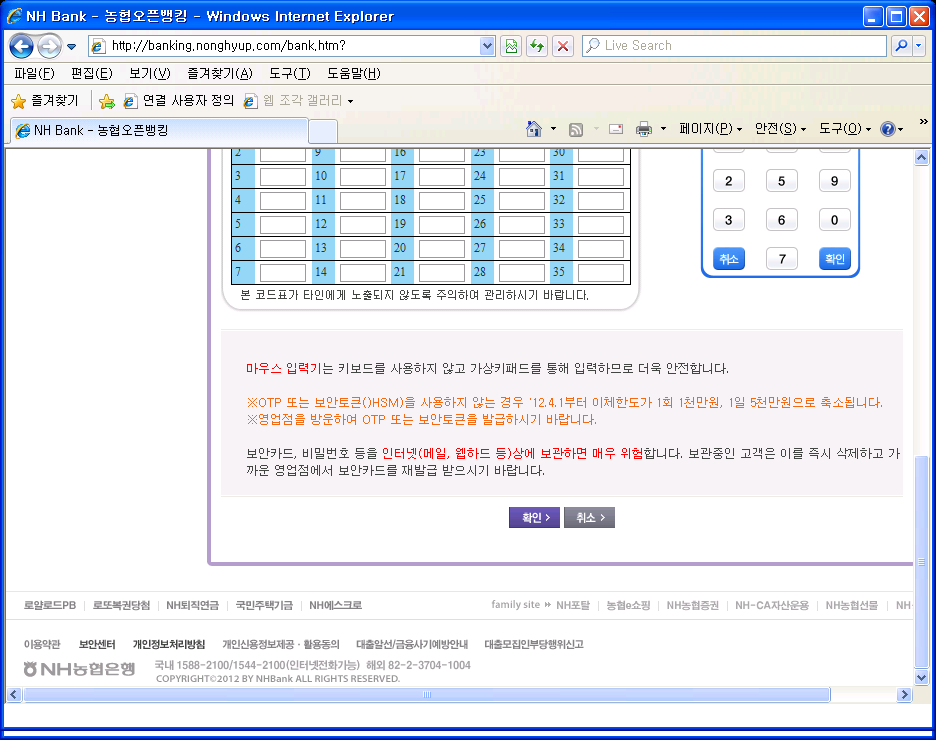Open the 페이지(P) command menu
Viewport: 936px width, 740px height.
pos(710,129)
